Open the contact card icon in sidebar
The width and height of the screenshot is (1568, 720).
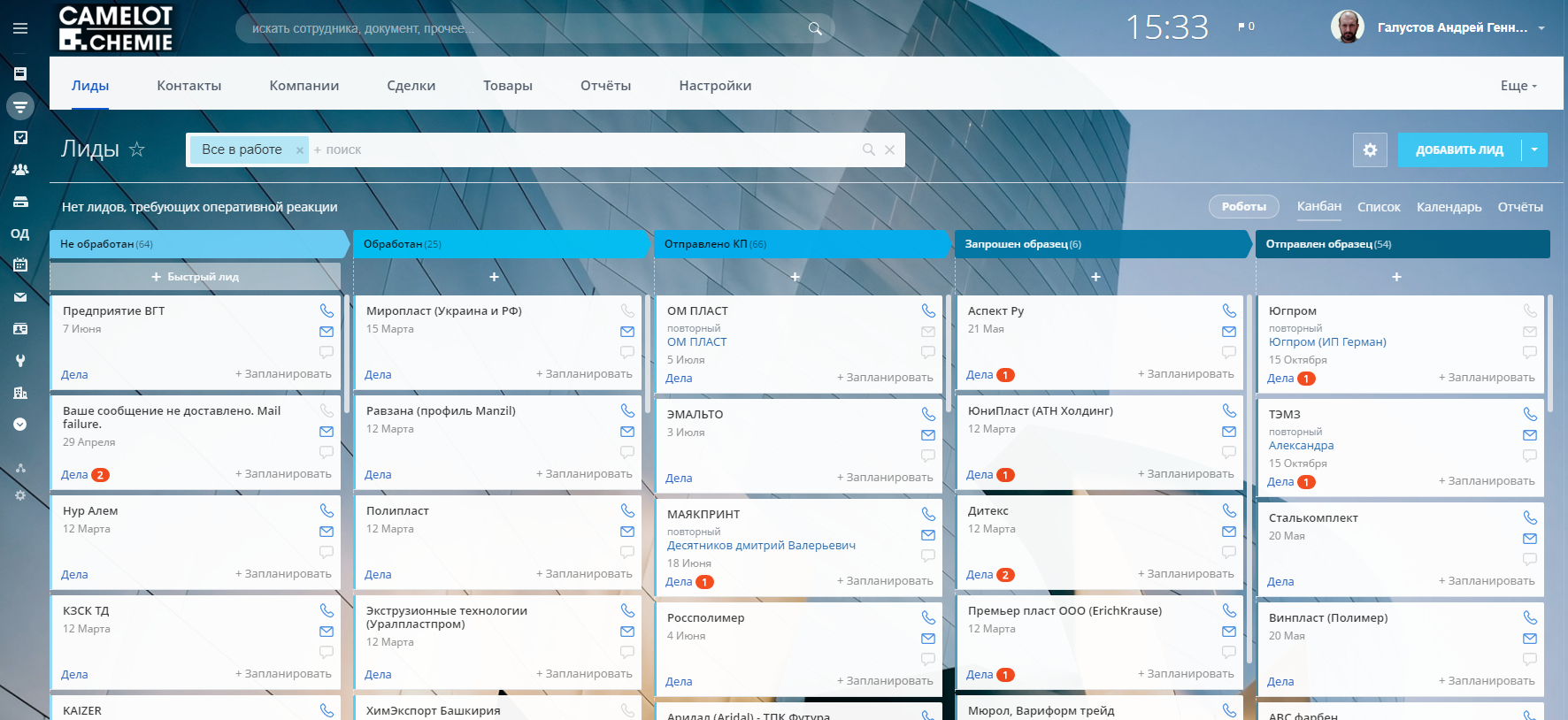point(20,329)
